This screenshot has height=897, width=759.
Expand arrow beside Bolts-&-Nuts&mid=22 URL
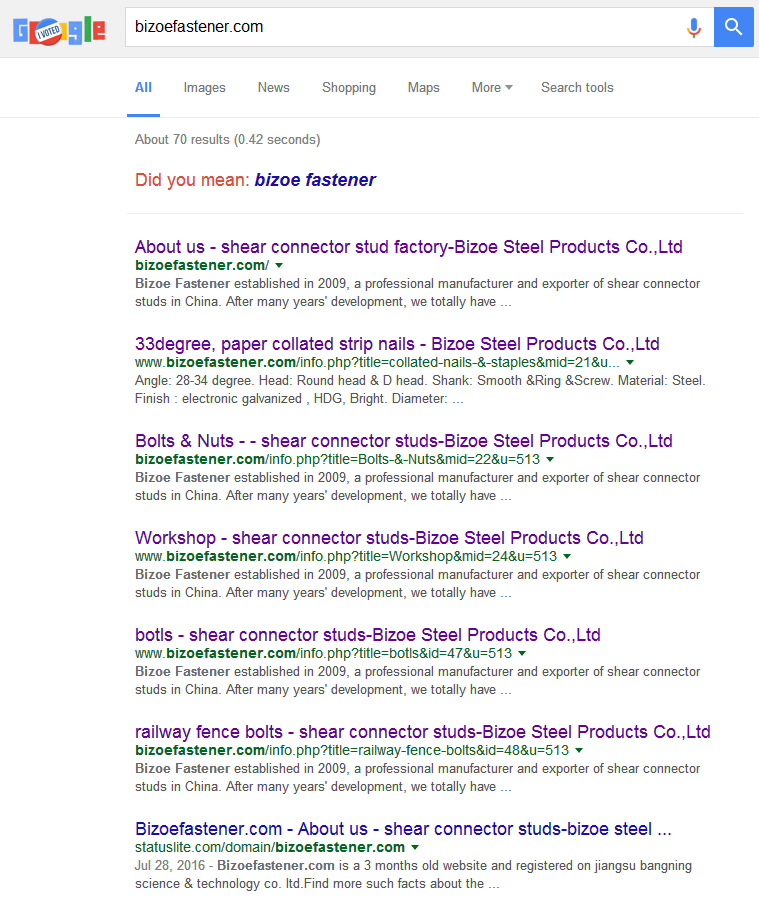click(x=550, y=459)
